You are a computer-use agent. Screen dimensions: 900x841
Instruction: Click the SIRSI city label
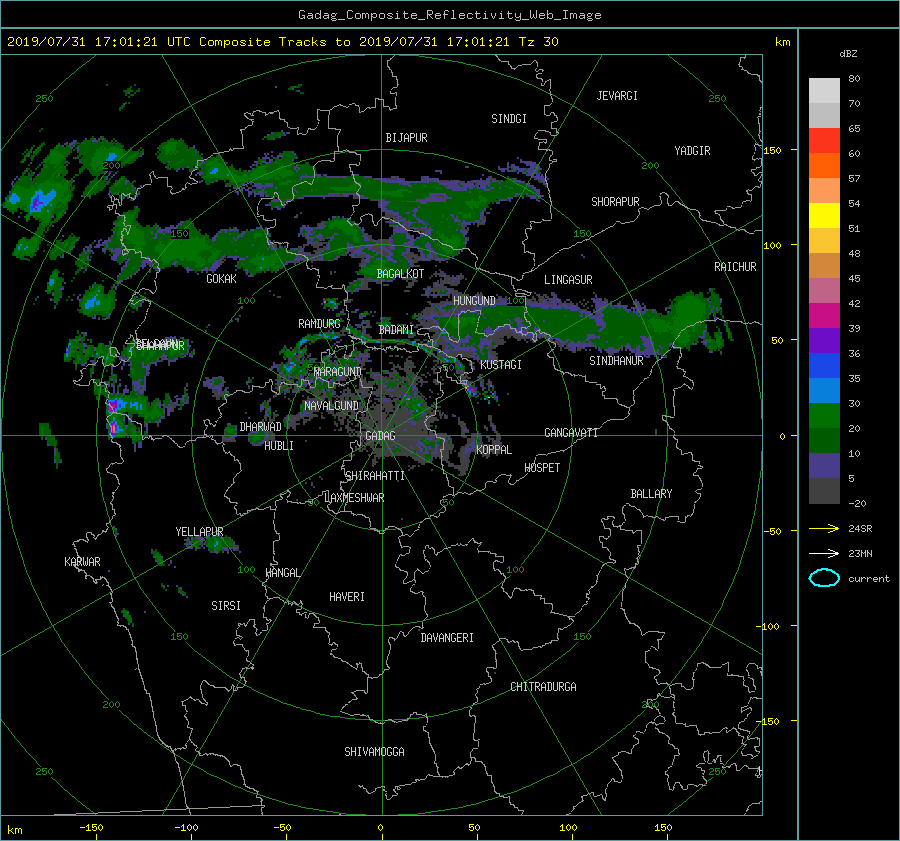pos(226,606)
